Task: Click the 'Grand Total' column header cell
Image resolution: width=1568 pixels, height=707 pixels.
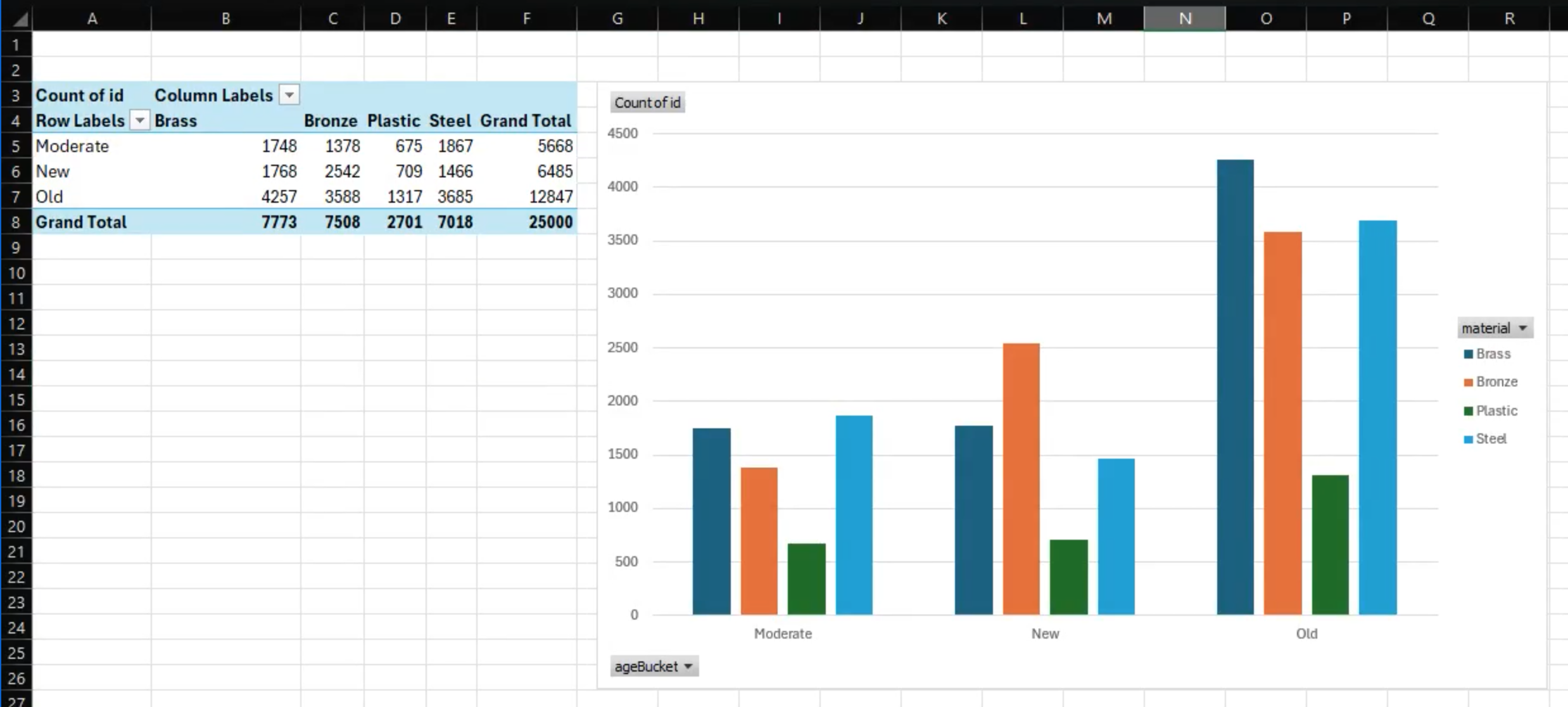Action: click(x=527, y=120)
